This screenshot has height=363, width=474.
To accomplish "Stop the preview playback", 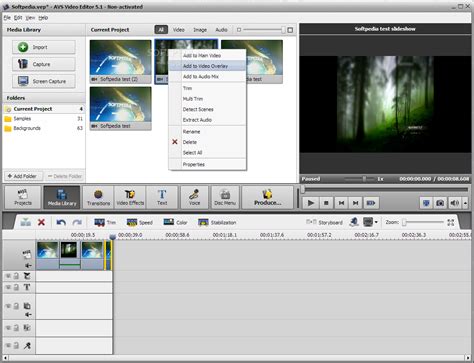I will [x=326, y=203].
